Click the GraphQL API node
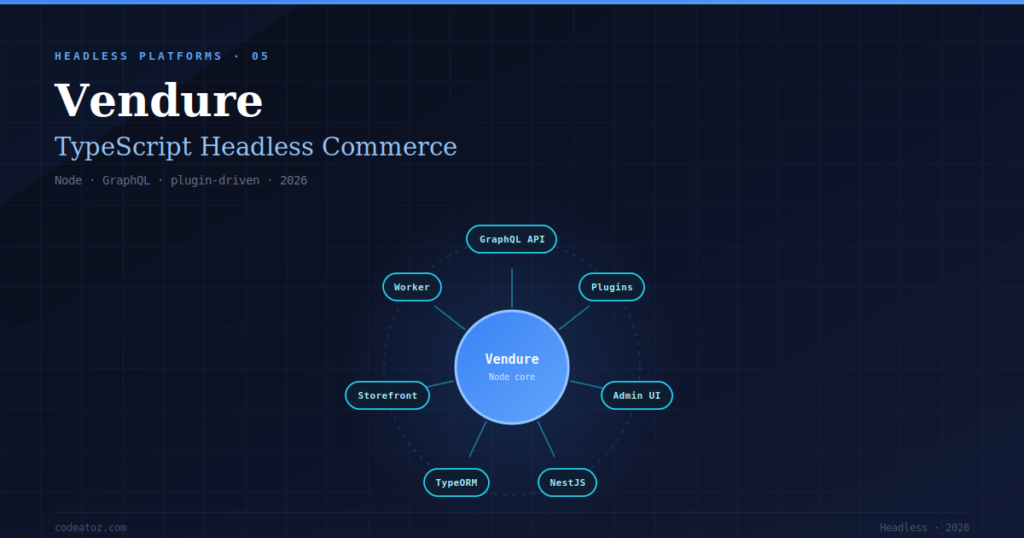The image size is (1024, 538). pos(511,239)
